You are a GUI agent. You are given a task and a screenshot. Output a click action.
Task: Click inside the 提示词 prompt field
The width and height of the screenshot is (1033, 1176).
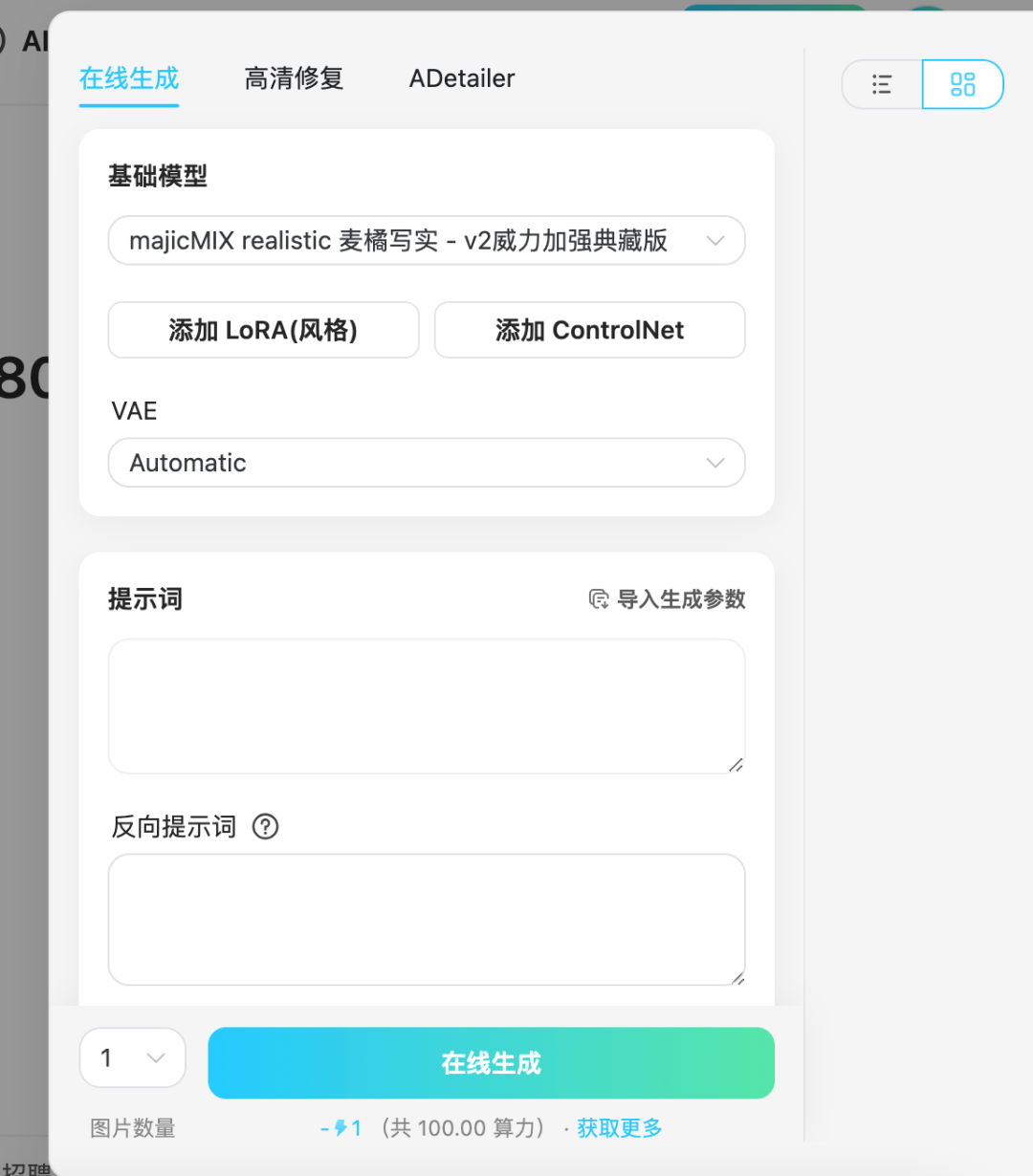tap(427, 706)
